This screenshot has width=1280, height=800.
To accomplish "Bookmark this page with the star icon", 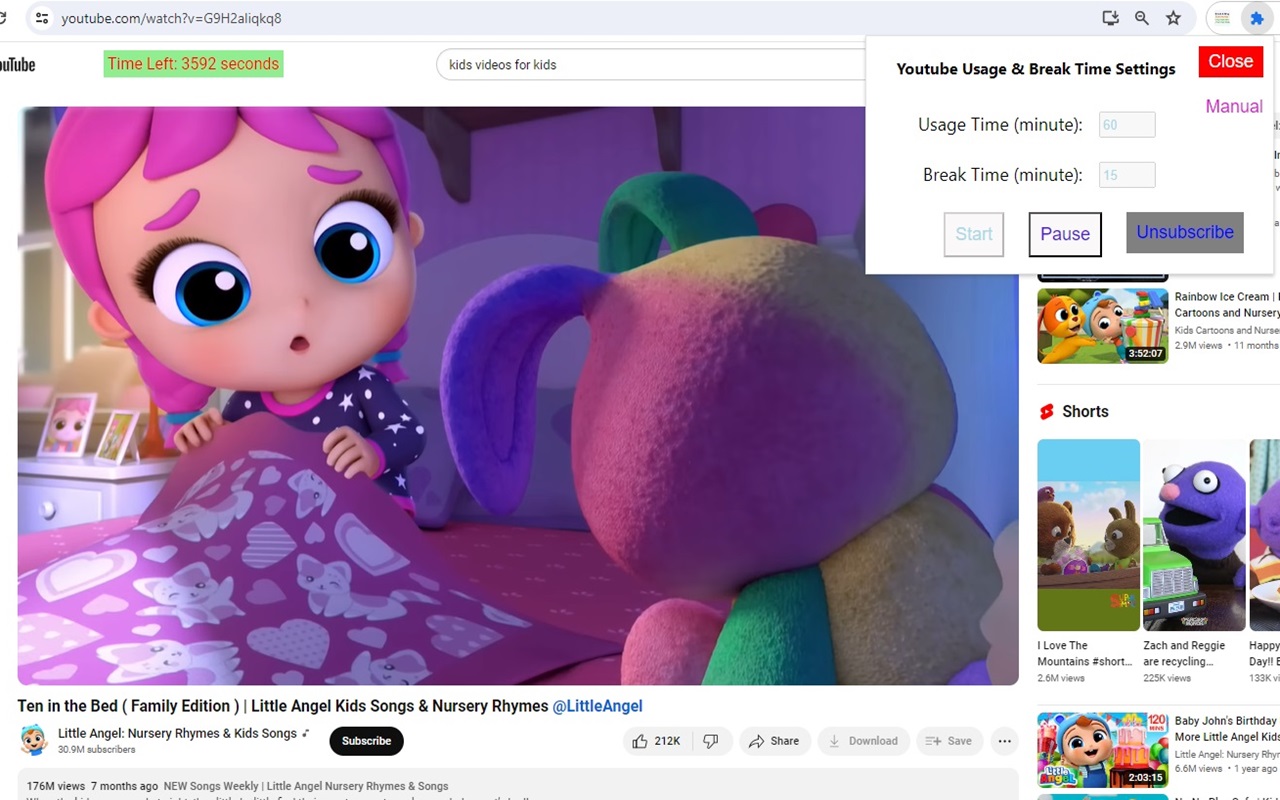I will click(1174, 18).
